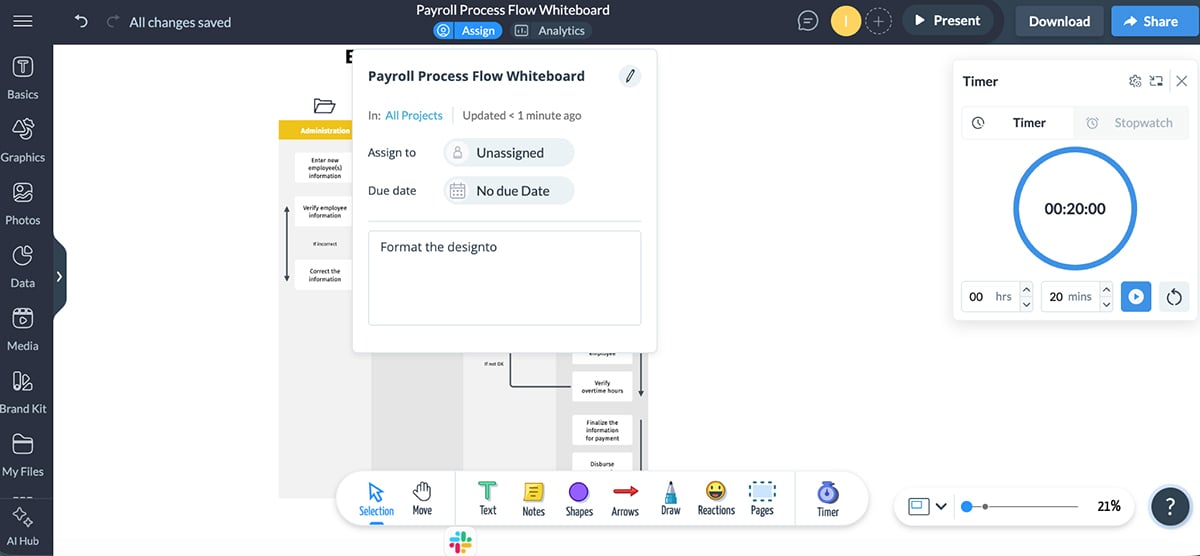Select the Notes sticky tool

533,498
